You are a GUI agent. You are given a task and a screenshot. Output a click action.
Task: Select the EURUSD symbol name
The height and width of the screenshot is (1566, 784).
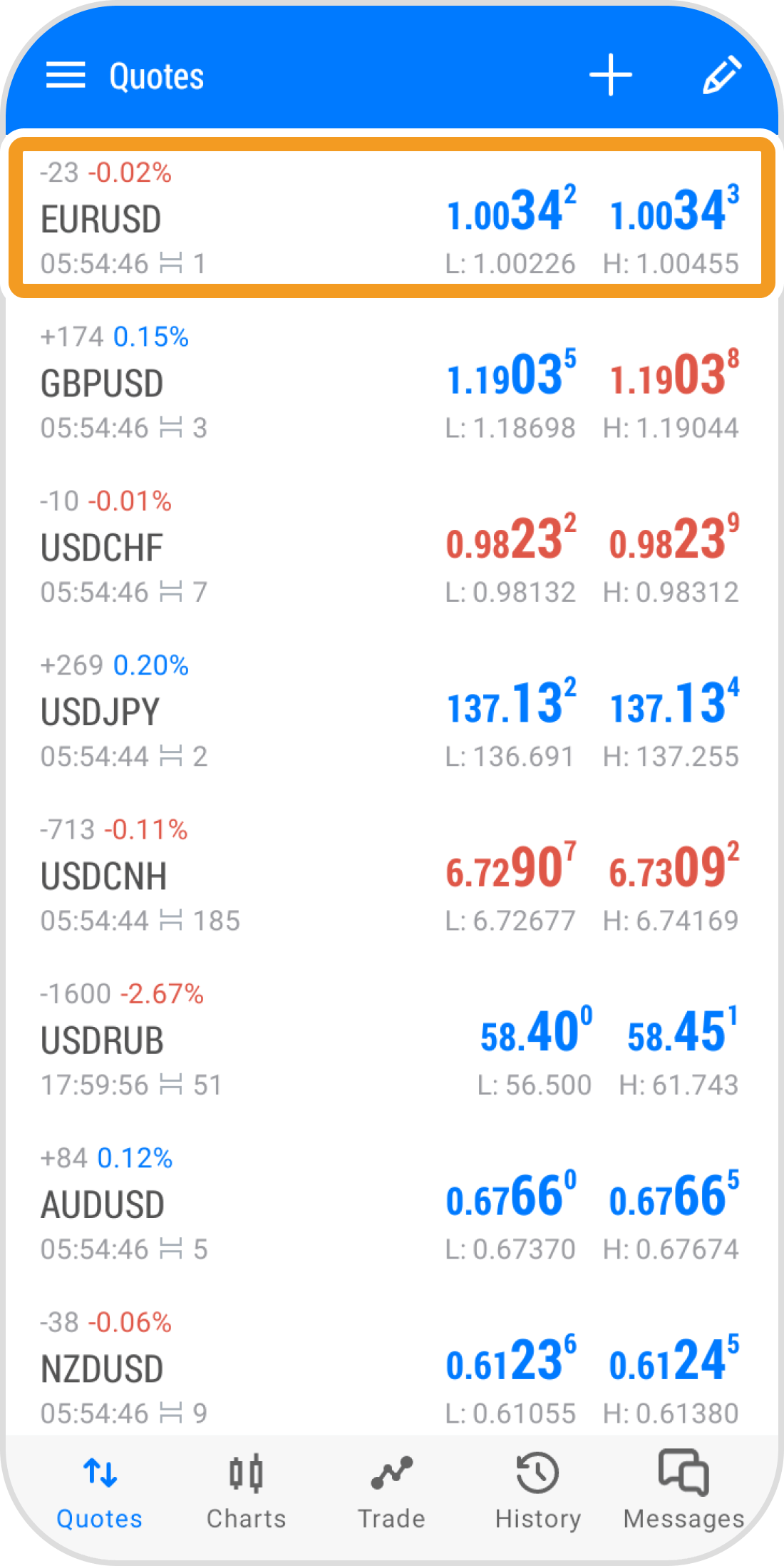pyautogui.click(x=101, y=219)
